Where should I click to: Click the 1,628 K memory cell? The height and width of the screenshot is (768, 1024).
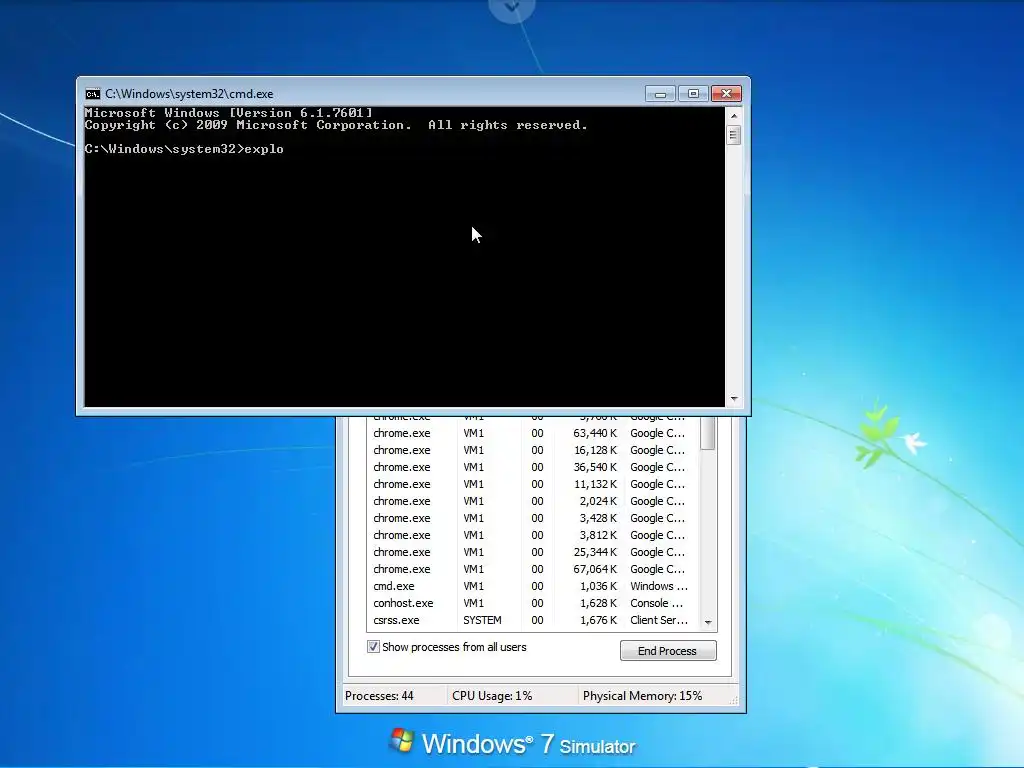(x=598, y=603)
